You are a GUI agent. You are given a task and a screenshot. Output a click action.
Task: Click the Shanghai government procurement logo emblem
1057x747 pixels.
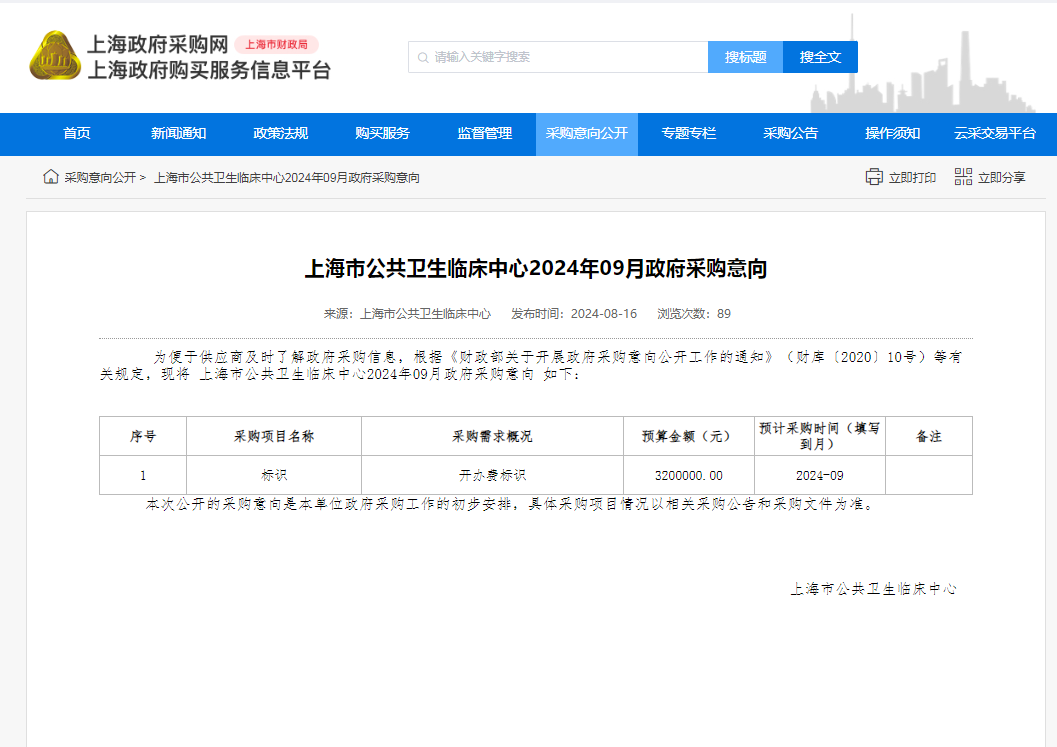55,56
